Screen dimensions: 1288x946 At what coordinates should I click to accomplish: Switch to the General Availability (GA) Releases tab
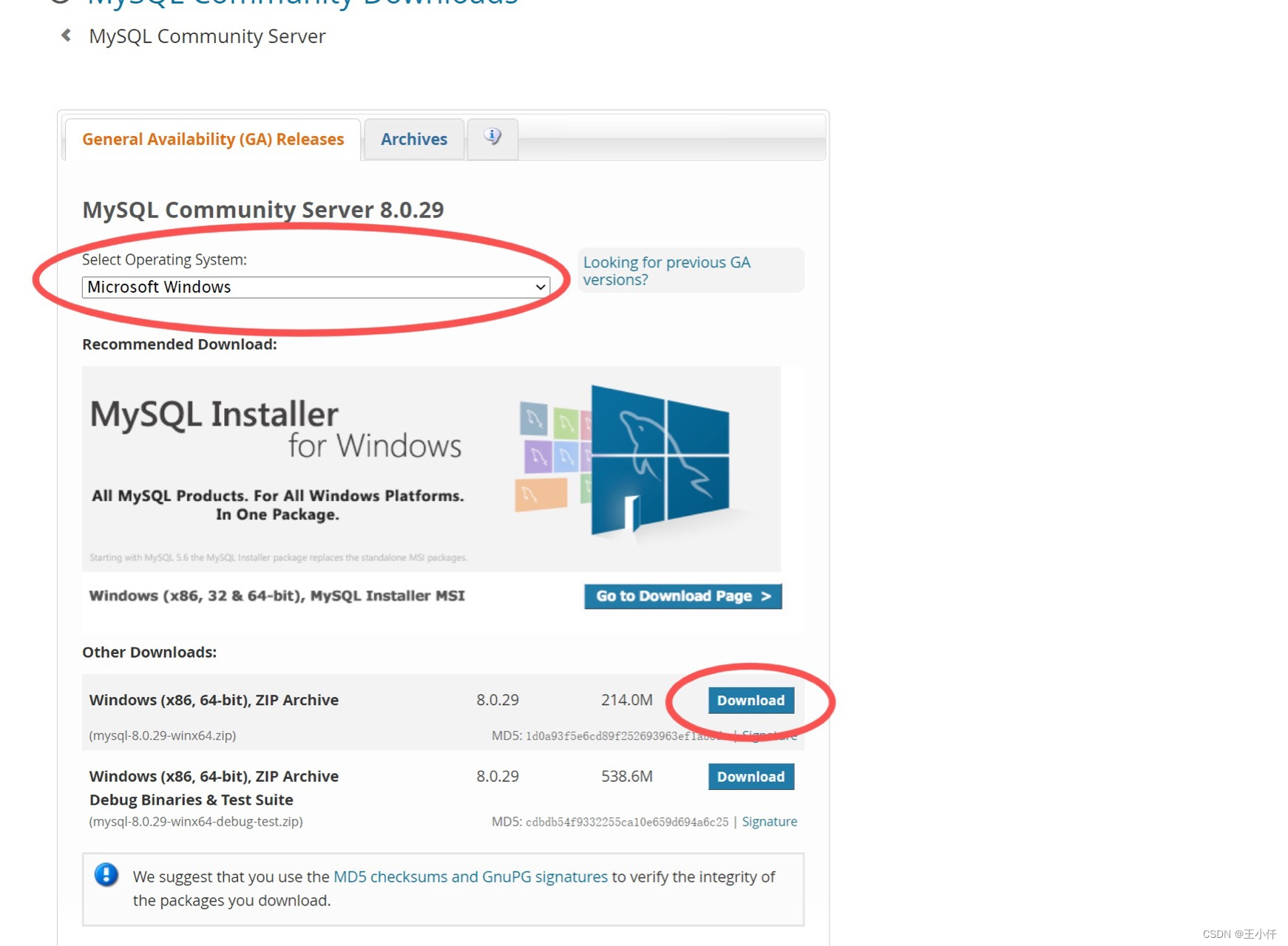[213, 139]
